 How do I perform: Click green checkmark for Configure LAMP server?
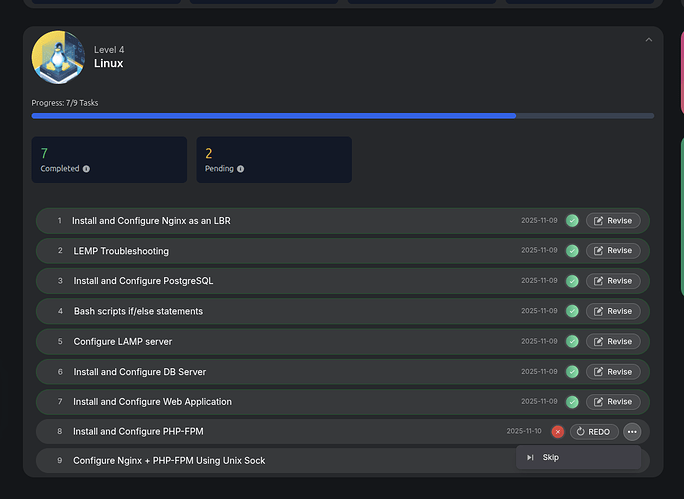[572, 341]
